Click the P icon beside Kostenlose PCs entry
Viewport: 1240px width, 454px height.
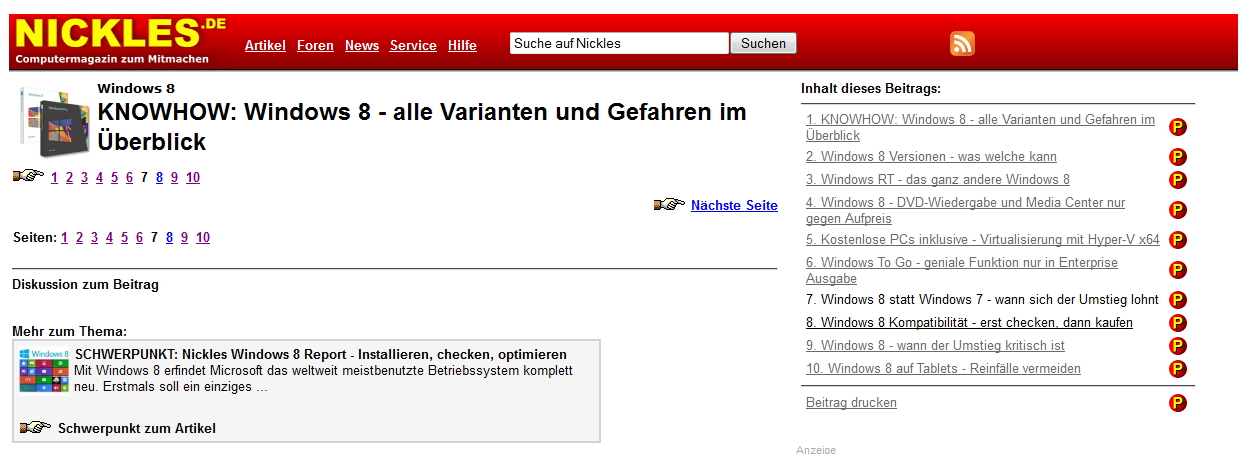1178,240
